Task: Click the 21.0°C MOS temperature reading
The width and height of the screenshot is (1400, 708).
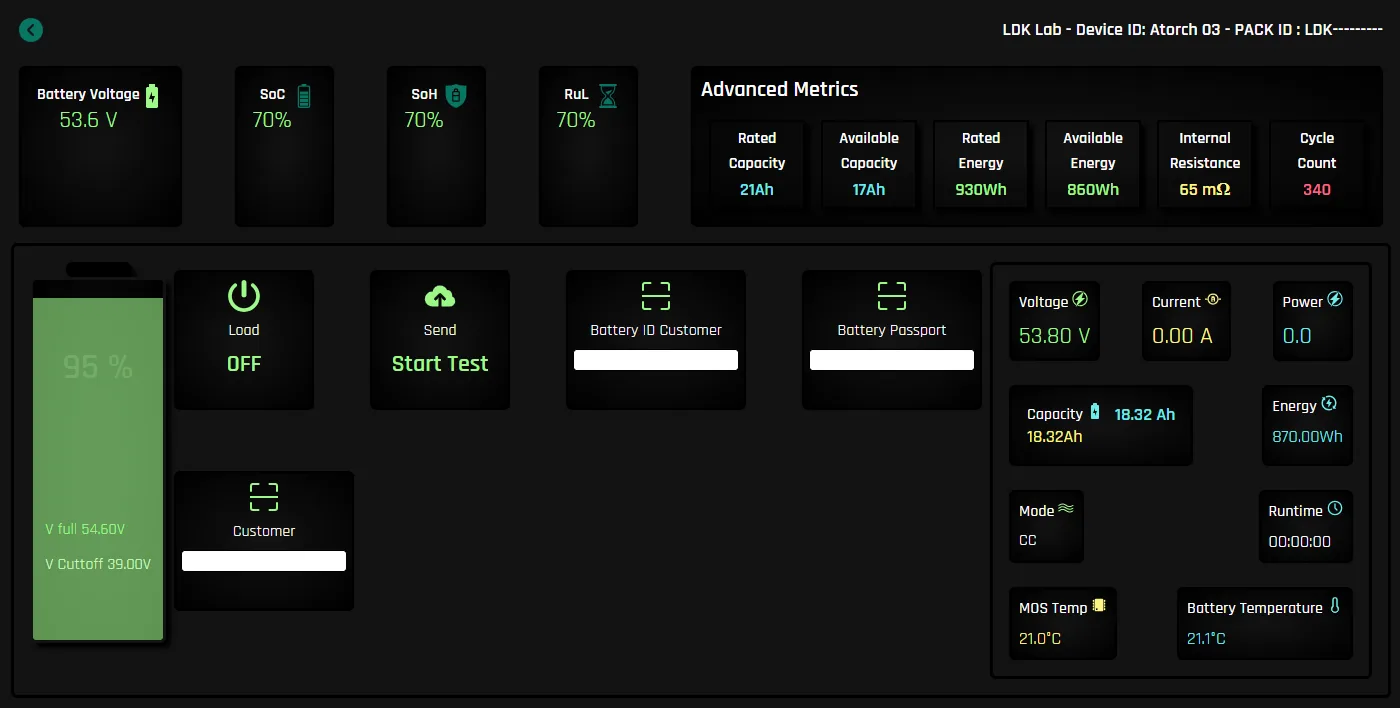Action: [x=1040, y=638]
